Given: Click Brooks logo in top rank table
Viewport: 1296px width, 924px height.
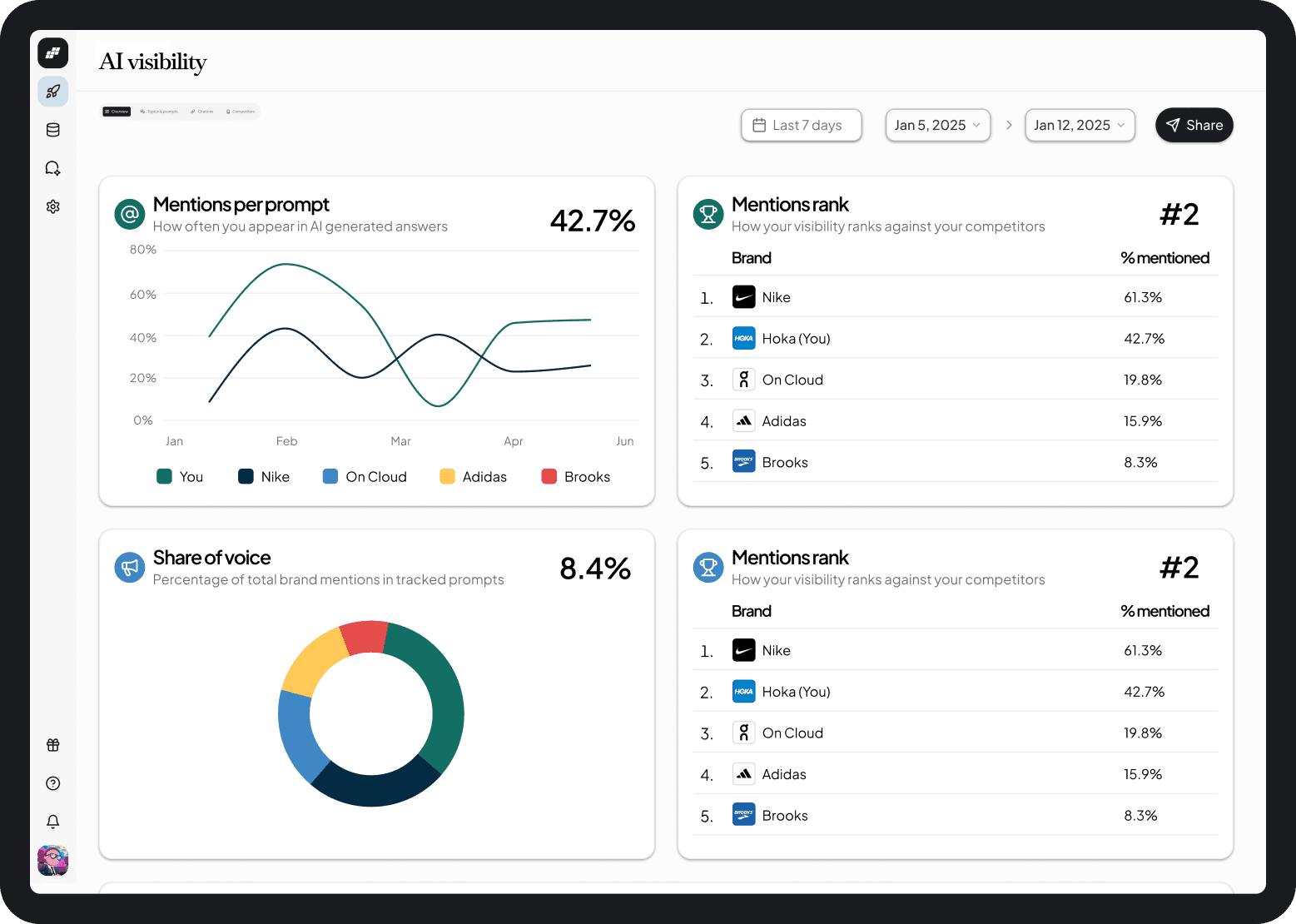Looking at the screenshot, I should click(x=744, y=461).
